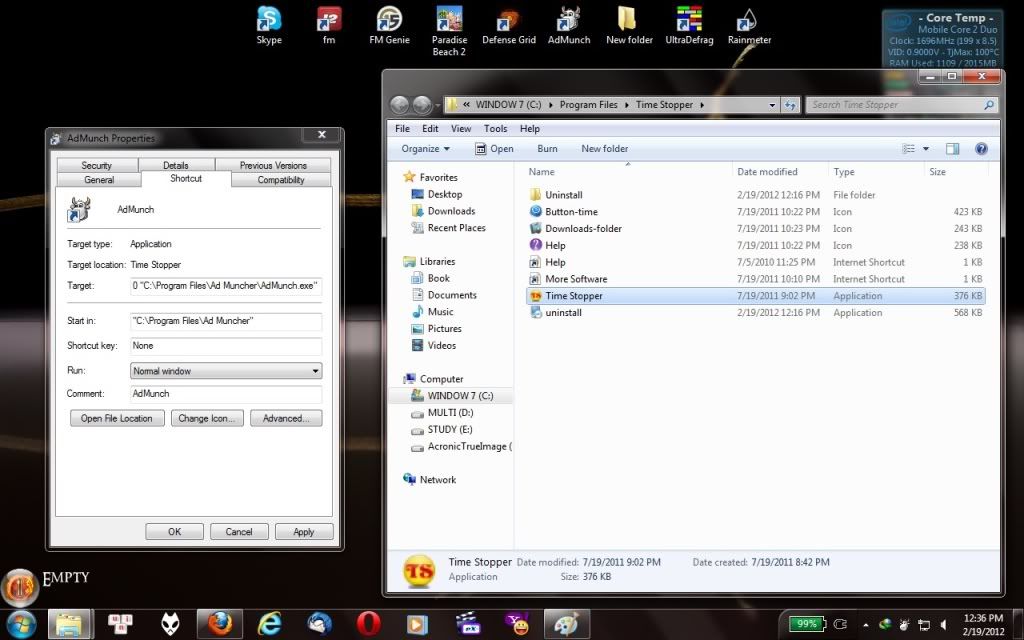Image resolution: width=1024 pixels, height=640 pixels.
Task: Open Skype desktop shortcut
Action: coord(268,26)
